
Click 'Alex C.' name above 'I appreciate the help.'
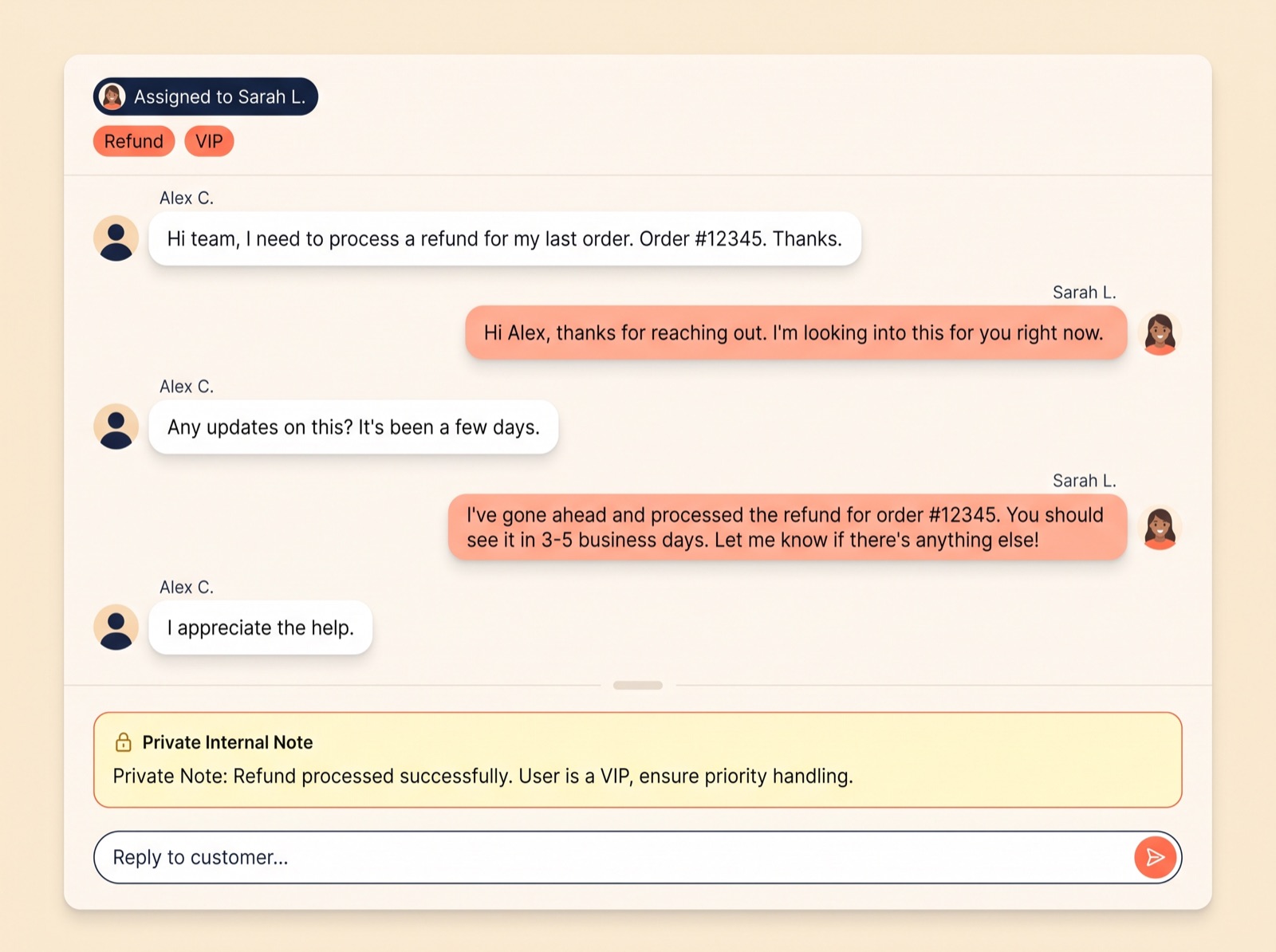187,587
